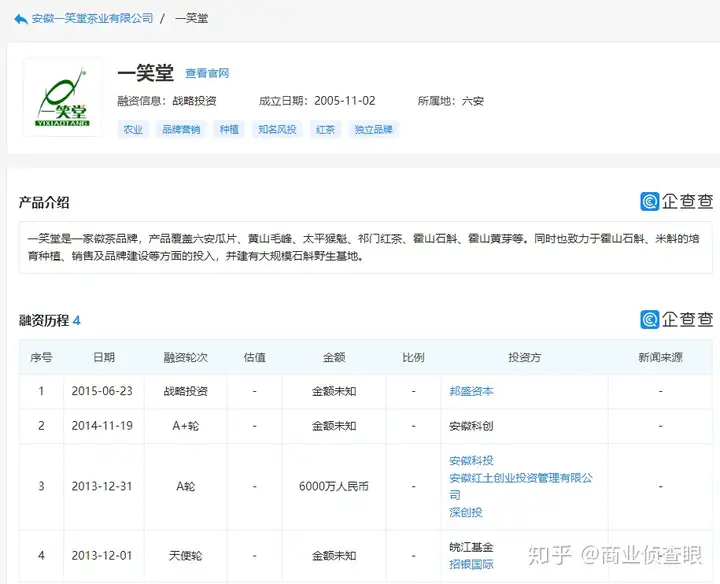The width and height of the screenshot is (720, 584).
Task: Click 日期 column header
Action: (x=104, y=357)
